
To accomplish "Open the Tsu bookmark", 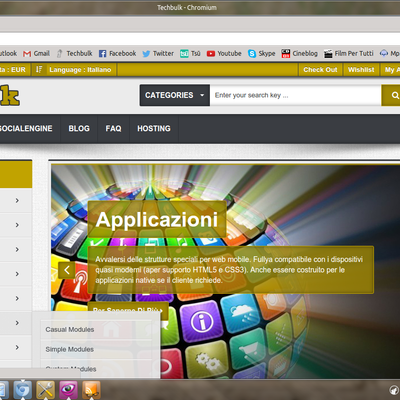I will pos(190,53).
